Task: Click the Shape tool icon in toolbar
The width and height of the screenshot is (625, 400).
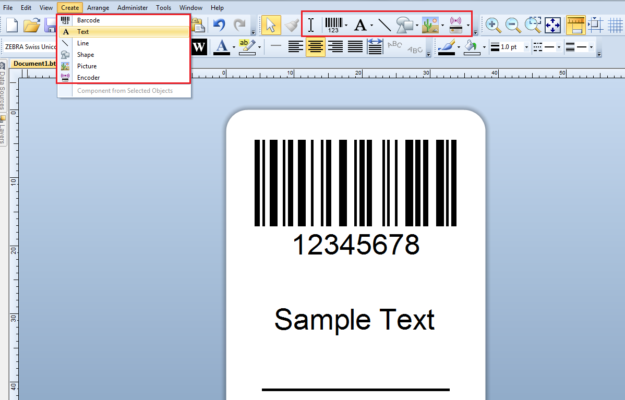Action: pyautogui.click(x=405, y=25)
